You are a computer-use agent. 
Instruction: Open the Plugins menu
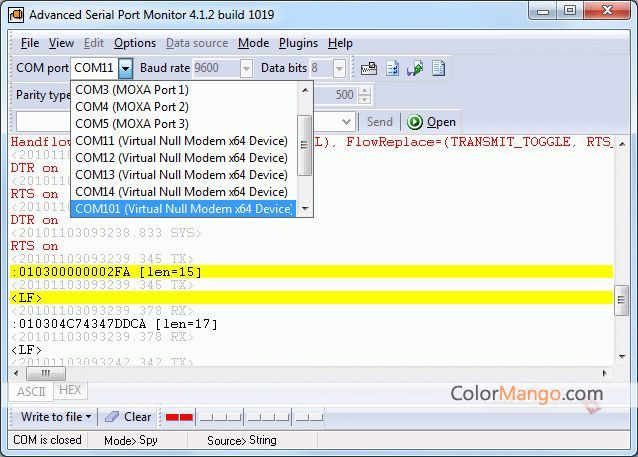pyautogui.click(x=298, y=43)
